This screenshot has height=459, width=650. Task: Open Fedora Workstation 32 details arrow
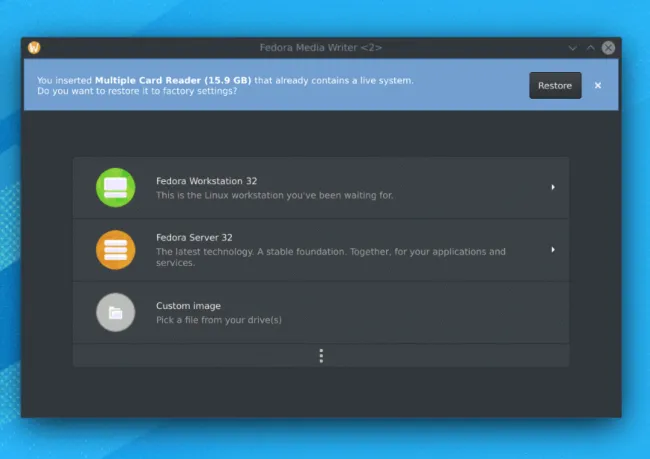pos(553,187)
